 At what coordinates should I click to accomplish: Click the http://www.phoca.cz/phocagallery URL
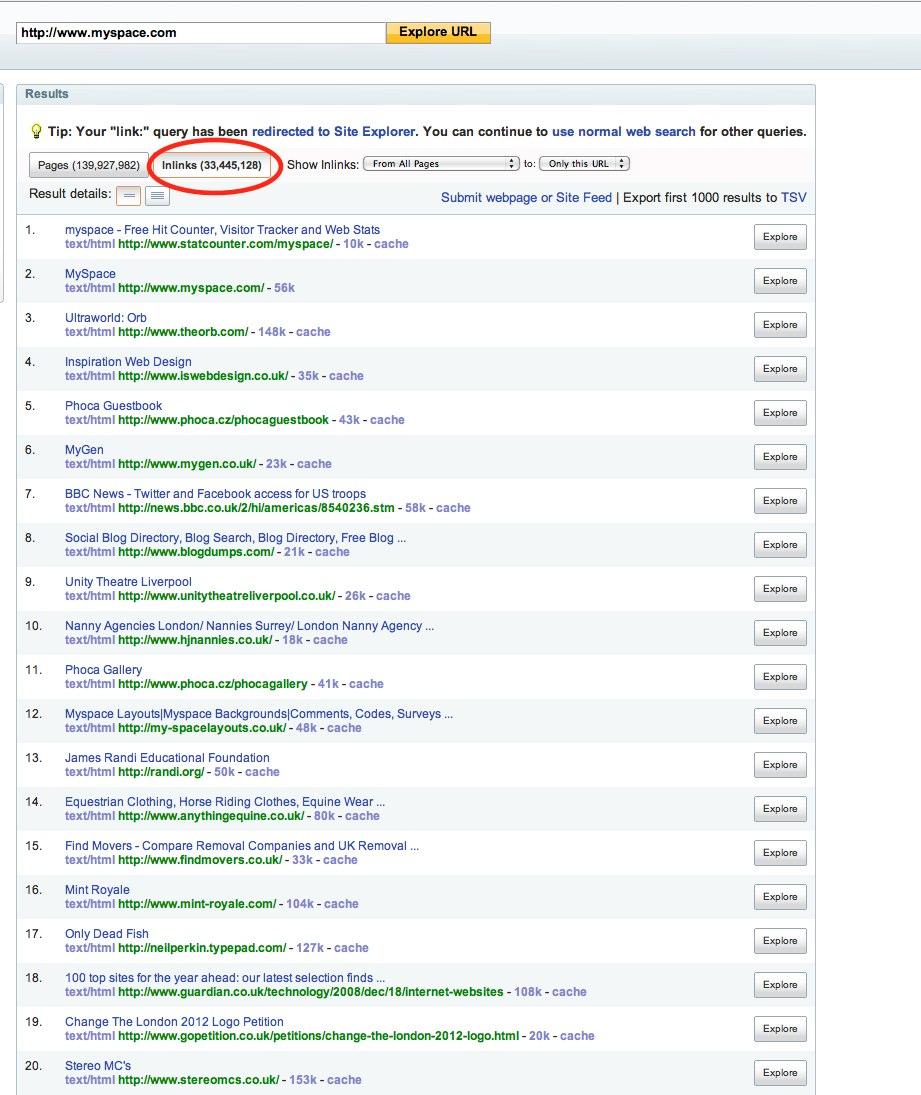tap(213, 684)
